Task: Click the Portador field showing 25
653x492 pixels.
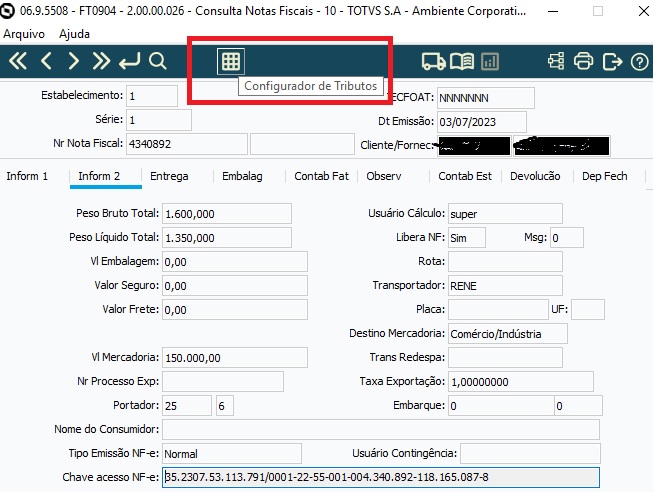Action: (187, 405)
